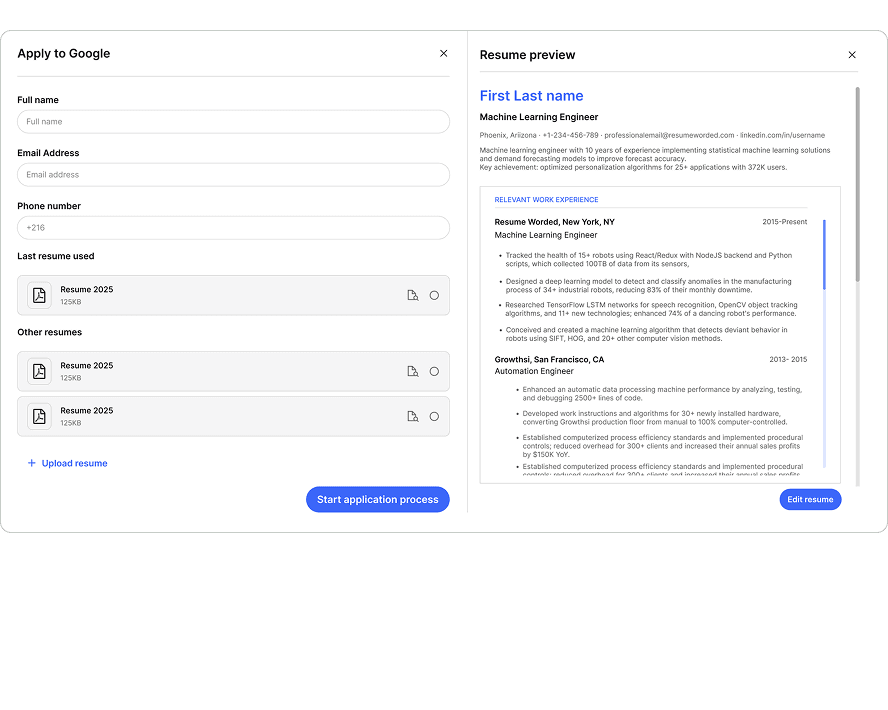Close the Apply to Google dialog
This screenshot has width=888, height=710.
[x=443, y=53]
